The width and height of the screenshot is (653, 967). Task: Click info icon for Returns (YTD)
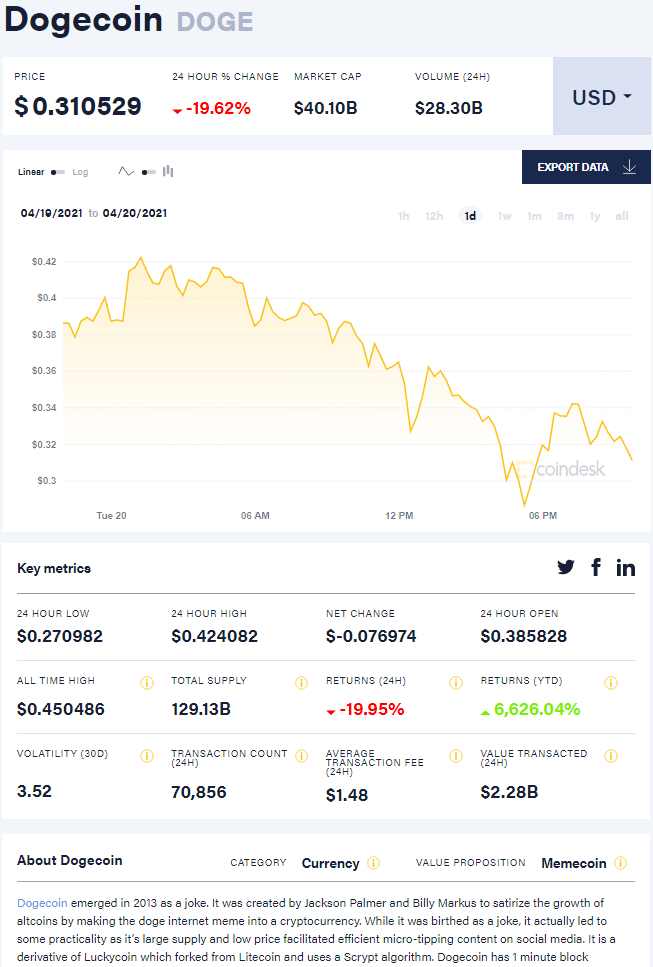pos(611,683)
